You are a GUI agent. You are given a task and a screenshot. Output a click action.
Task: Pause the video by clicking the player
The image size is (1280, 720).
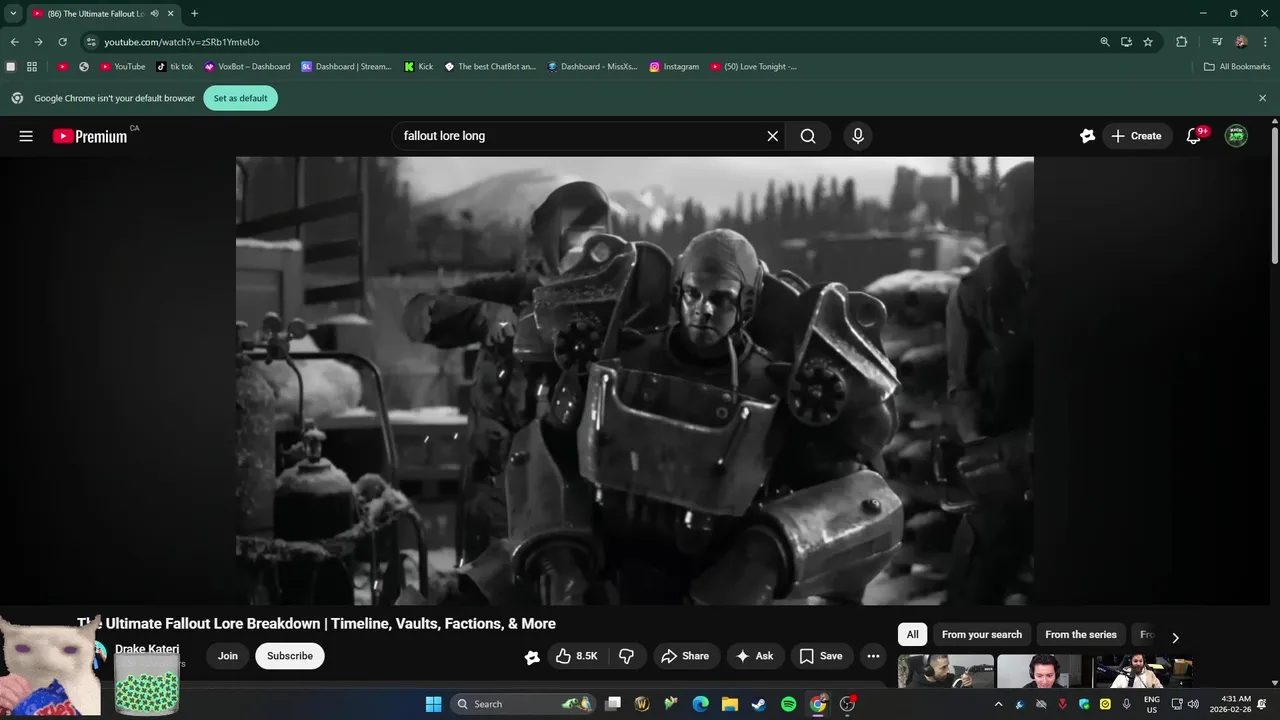tap(635, 380)
